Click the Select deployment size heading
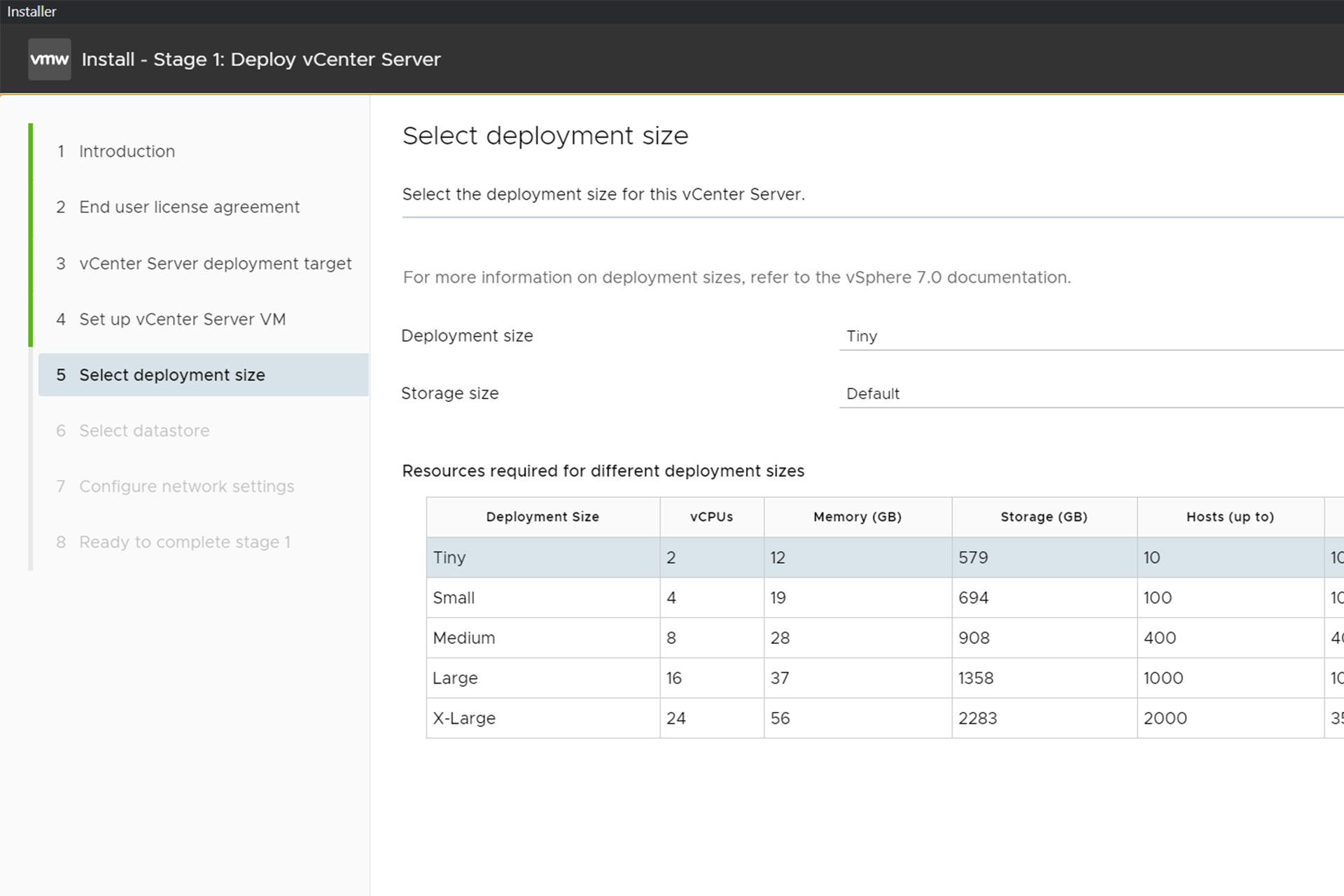The image size is (1344, 896). (545, 136)
